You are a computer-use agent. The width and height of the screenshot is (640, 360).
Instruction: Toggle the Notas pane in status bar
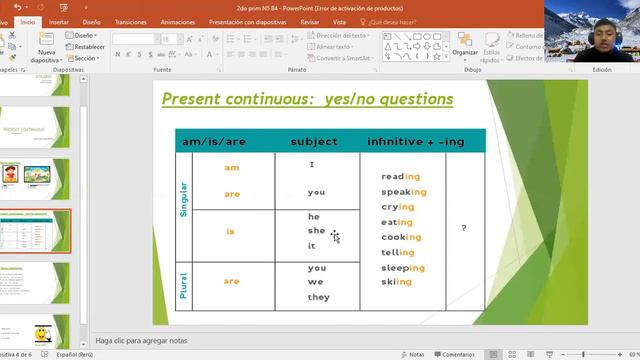coord(413,354)
